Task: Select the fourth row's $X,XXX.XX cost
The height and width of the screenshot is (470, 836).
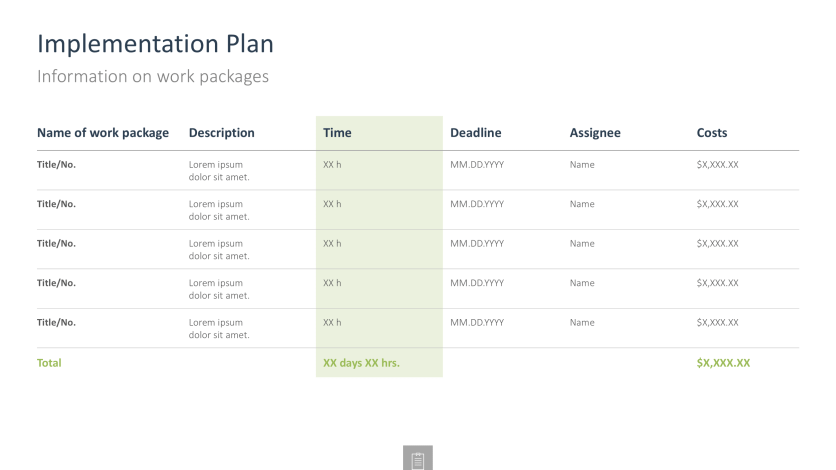Action: (718, 283)
